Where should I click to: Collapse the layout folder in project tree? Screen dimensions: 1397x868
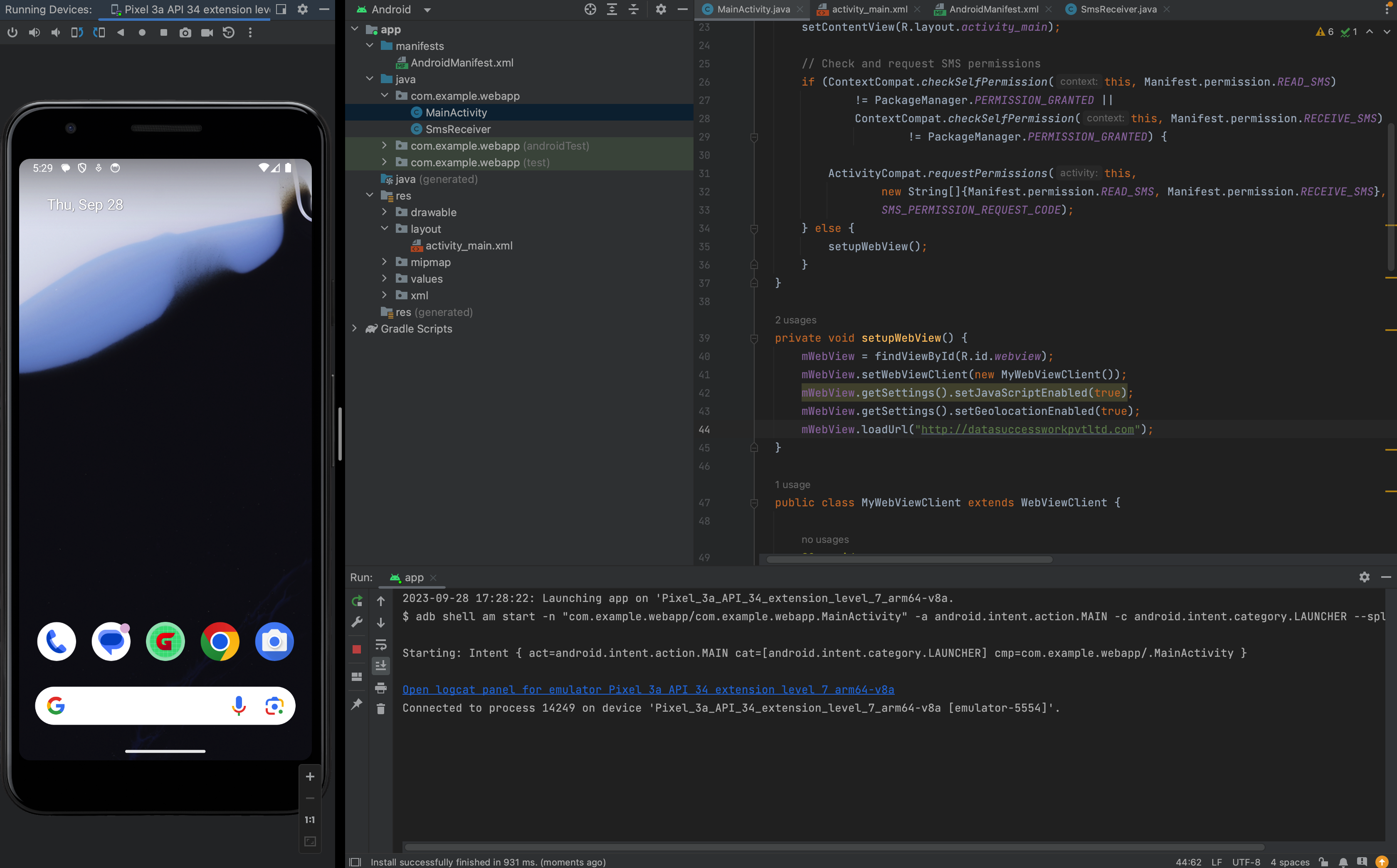tap(385, 229)
